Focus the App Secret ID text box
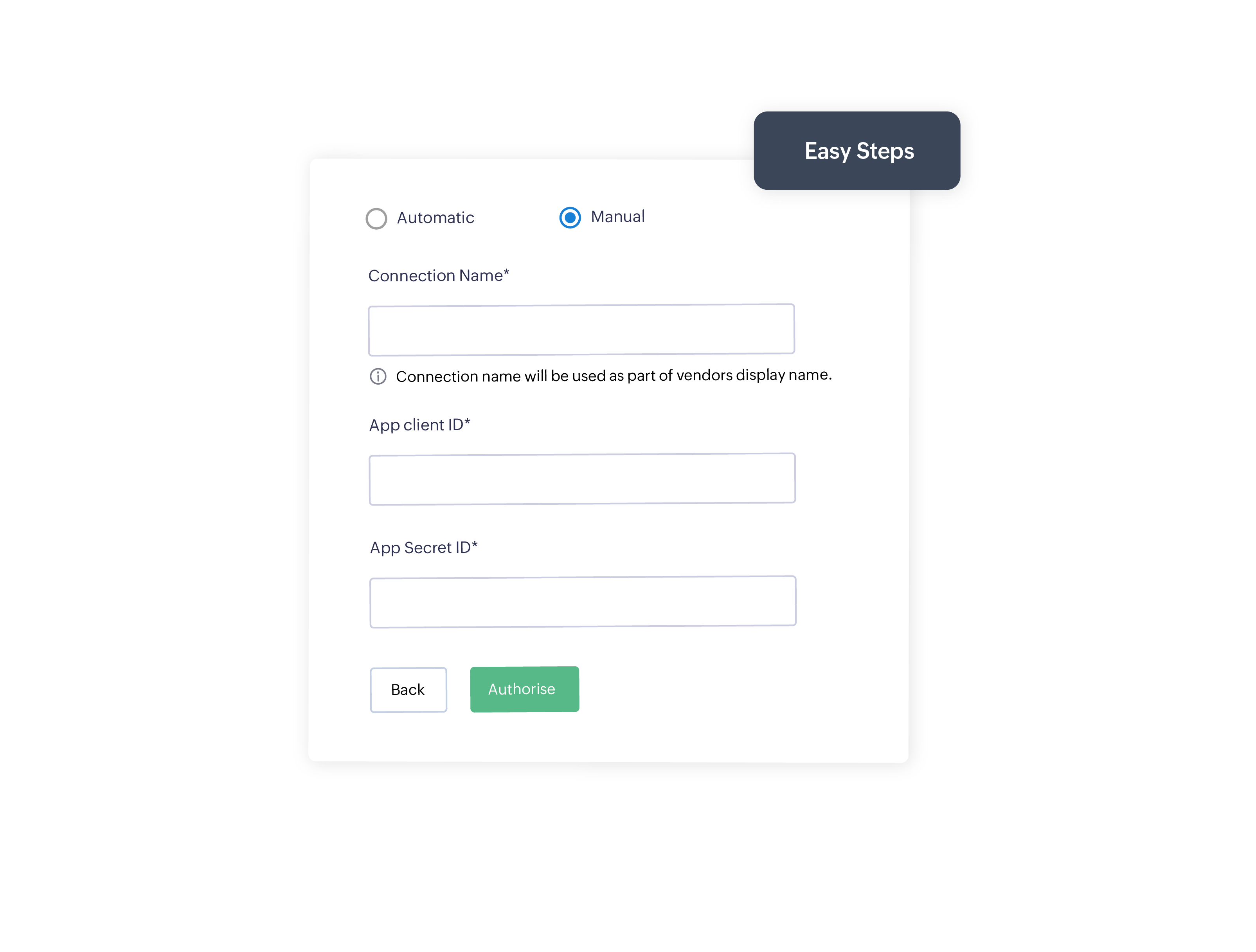Screen dimensions: 1256x952 click(x=583, y=602)
